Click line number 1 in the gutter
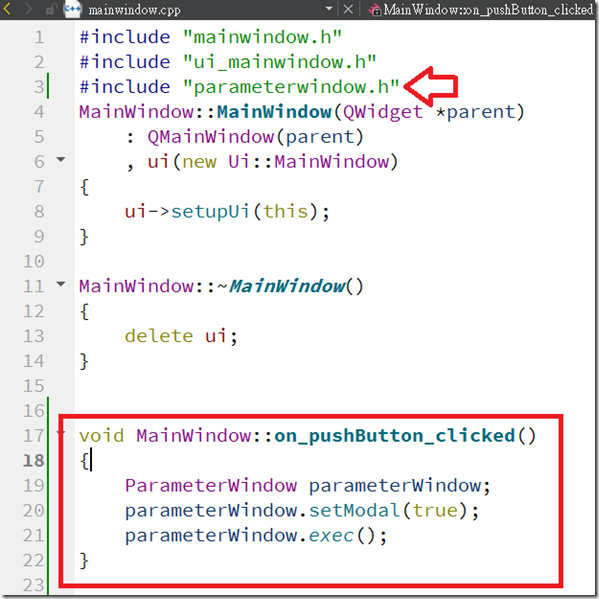This screenshot has width=599, height=599. [39, 37]
